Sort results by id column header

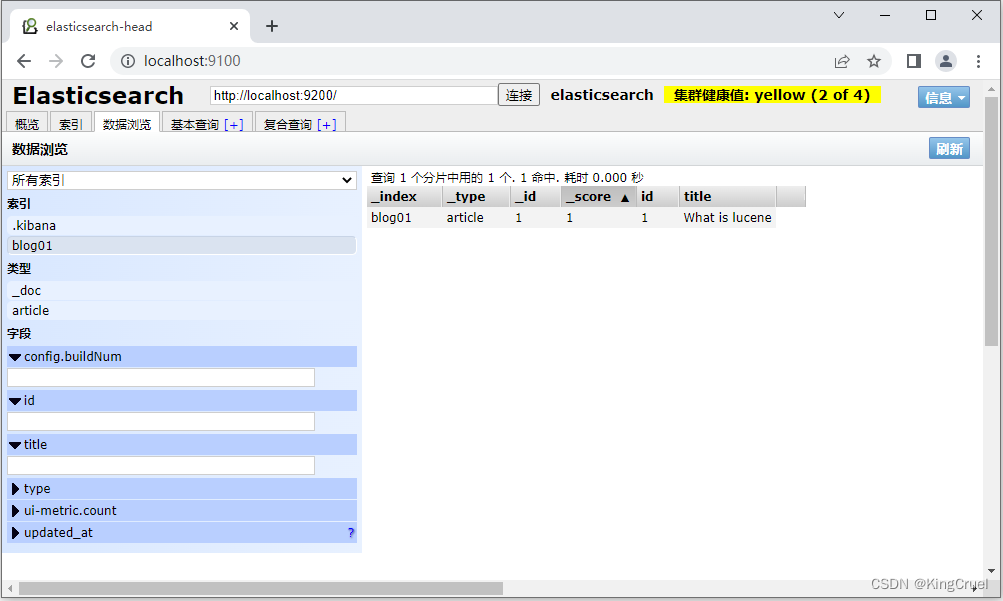click(x=658, y=196)
